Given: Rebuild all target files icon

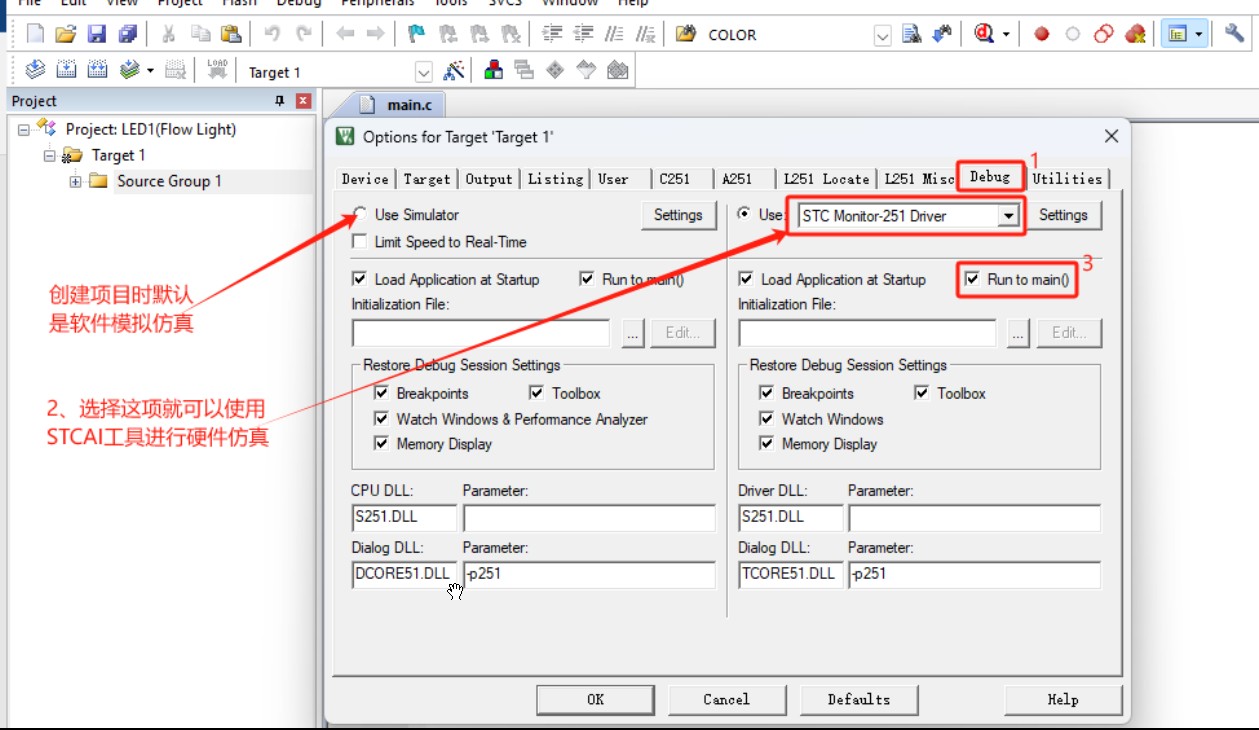Looking at the screenshot, I should [x=97, y=70].
